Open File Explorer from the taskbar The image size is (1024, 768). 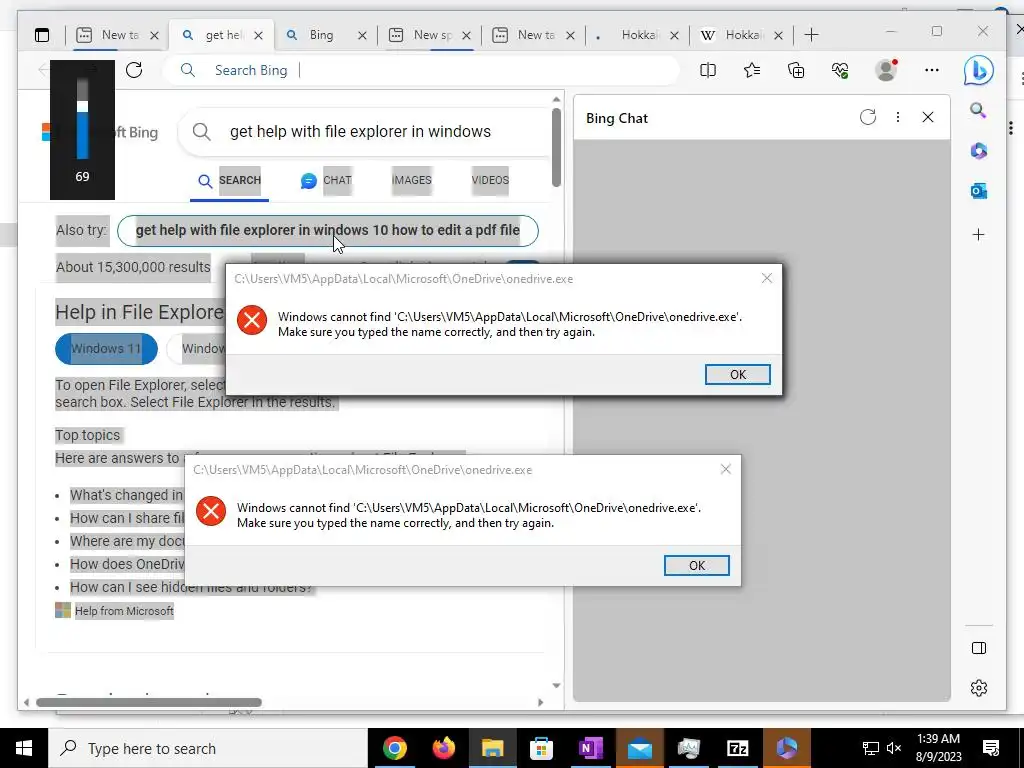click(492, 748)
